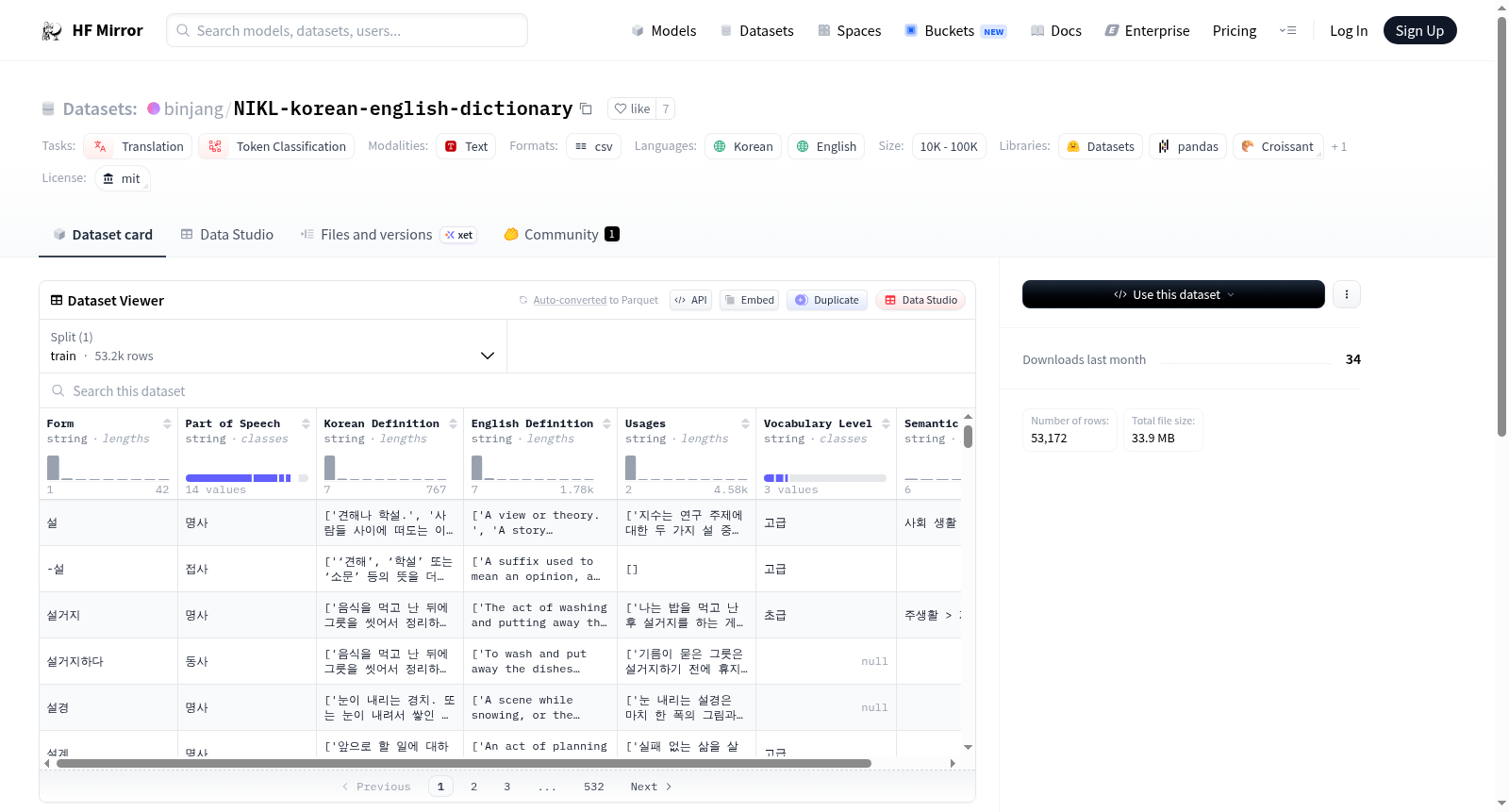Copy dataset name with the copy icon
The image size is (1509, 812).
click(x=586, y=108)
